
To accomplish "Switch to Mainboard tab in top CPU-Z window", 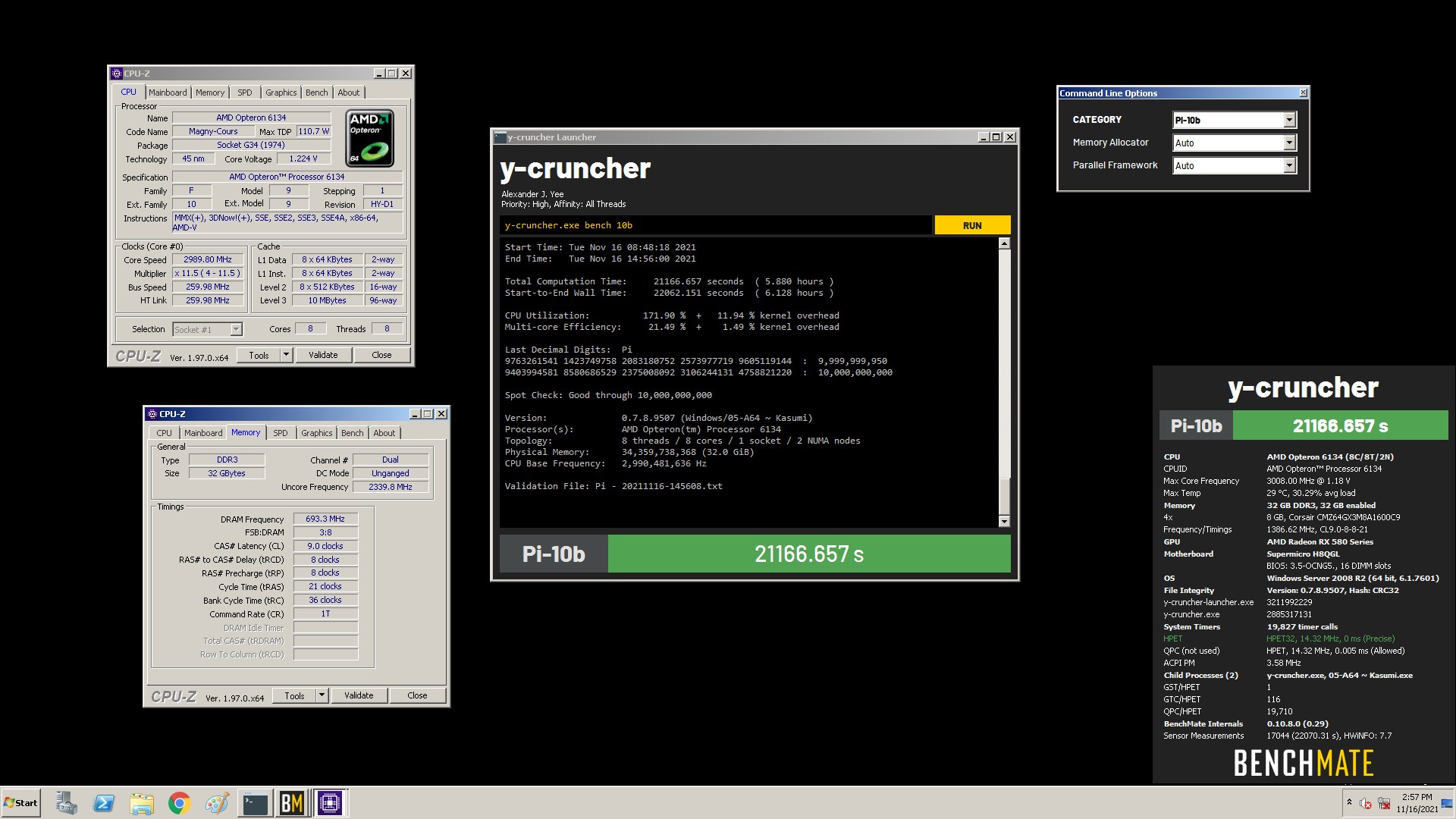I will (168, 93).
